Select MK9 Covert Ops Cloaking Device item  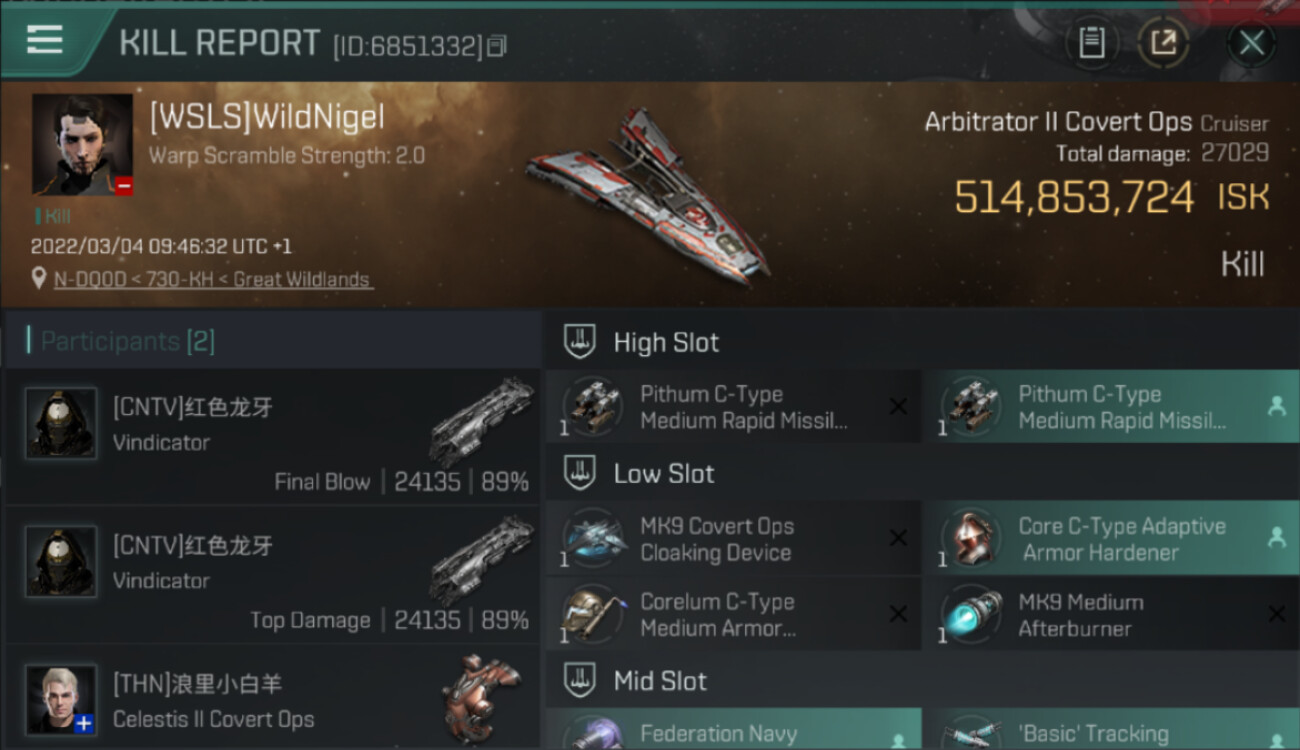point(733,539)
